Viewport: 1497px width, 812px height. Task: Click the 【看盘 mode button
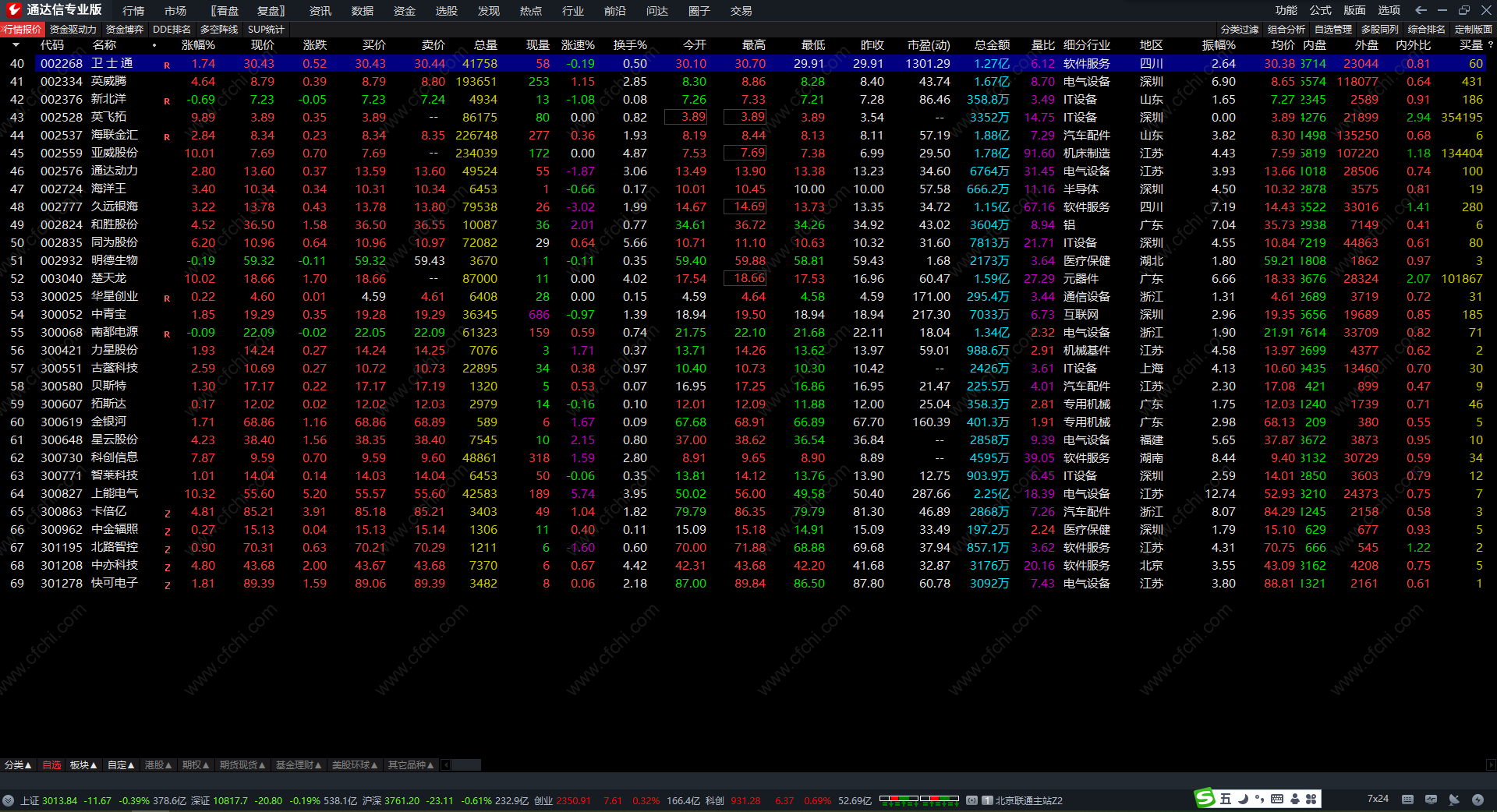[225, 11]
